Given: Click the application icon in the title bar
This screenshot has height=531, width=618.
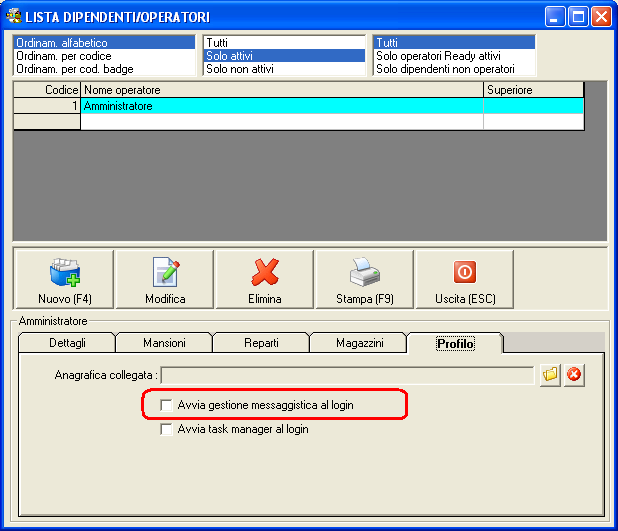Looking at the screenshot, I should 14,17.
